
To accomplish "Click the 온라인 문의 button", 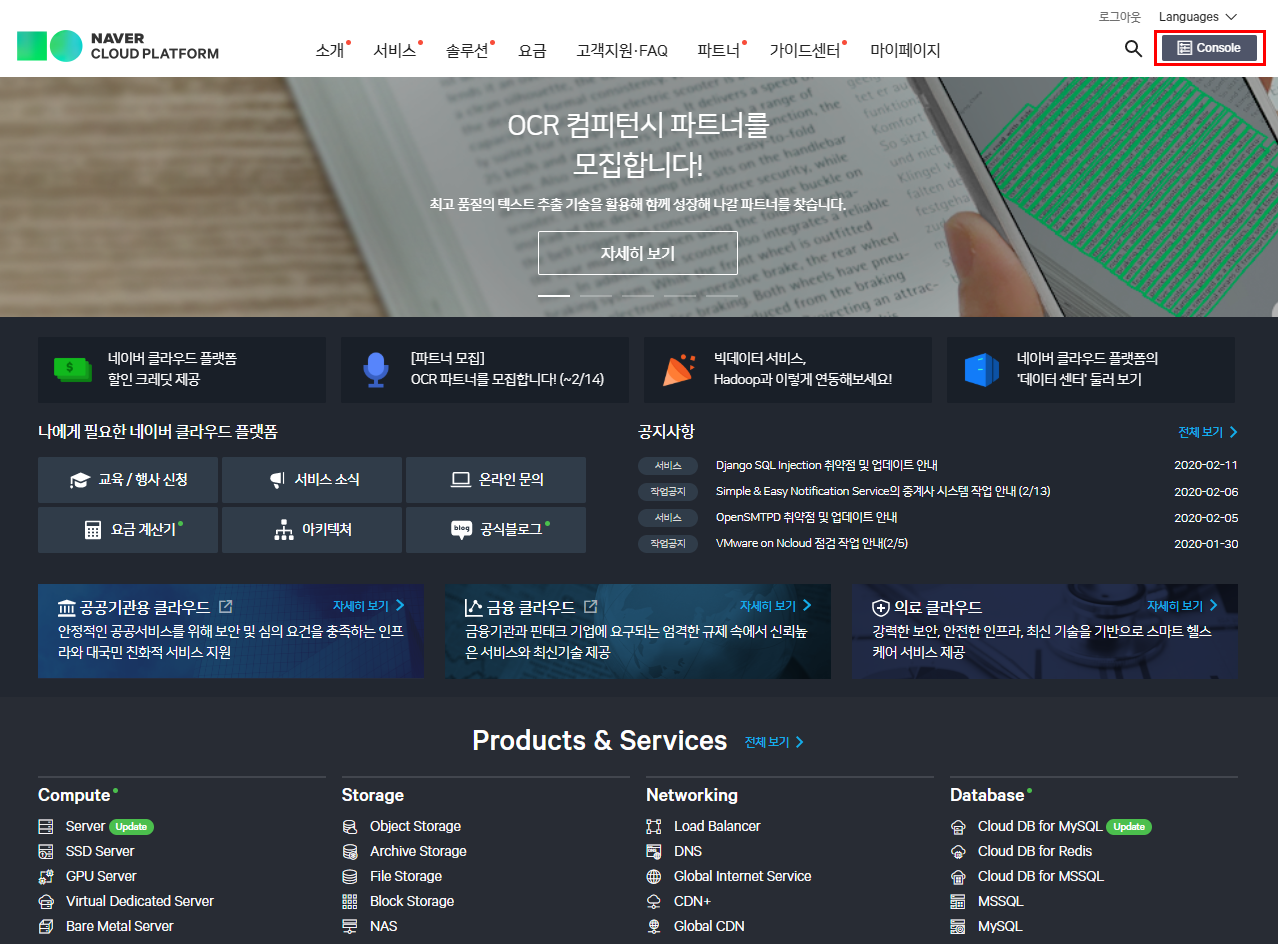I will click(x=496, y=480).
